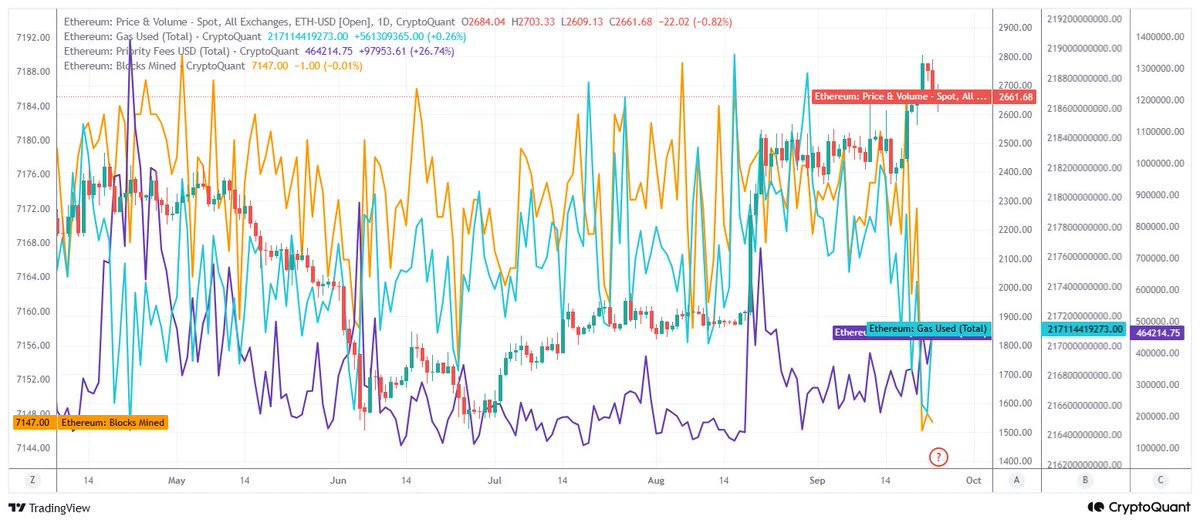Toggle the Z scale button on left axis

[x=33, y=480]
